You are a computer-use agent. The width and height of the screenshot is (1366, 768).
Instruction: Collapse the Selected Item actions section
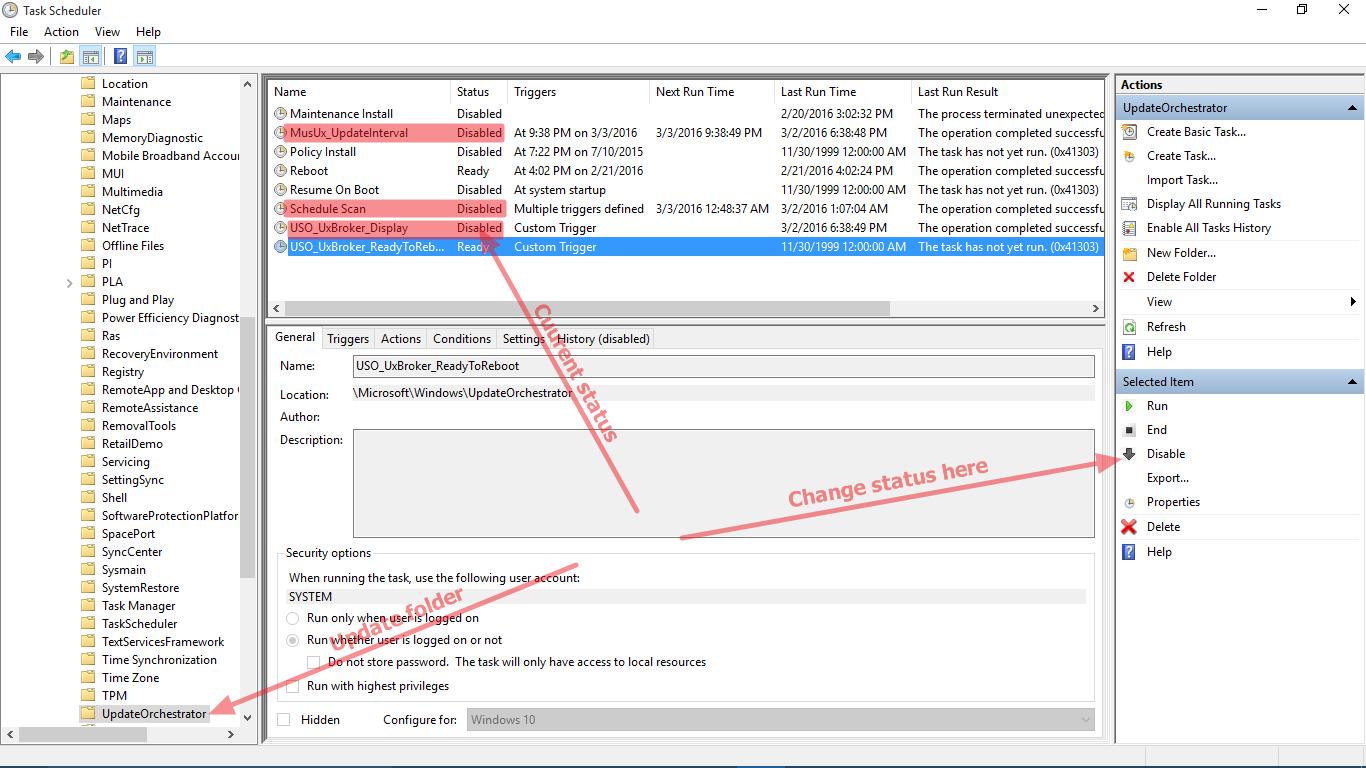coord(1352,382)
